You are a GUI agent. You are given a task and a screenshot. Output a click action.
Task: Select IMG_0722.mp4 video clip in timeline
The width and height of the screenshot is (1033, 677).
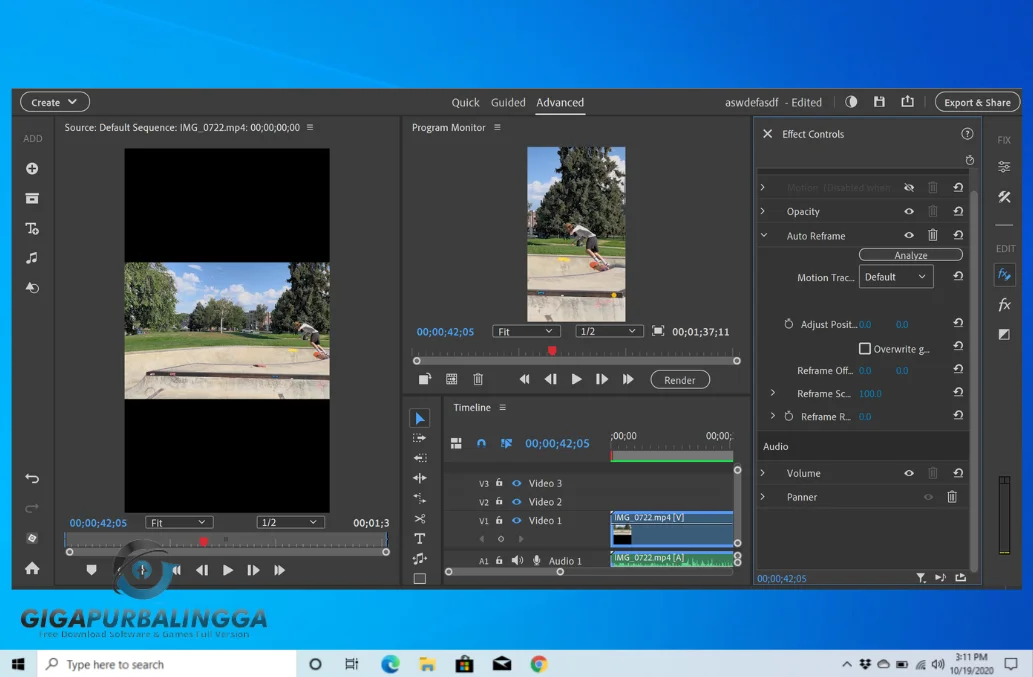(x=671, y=529)
